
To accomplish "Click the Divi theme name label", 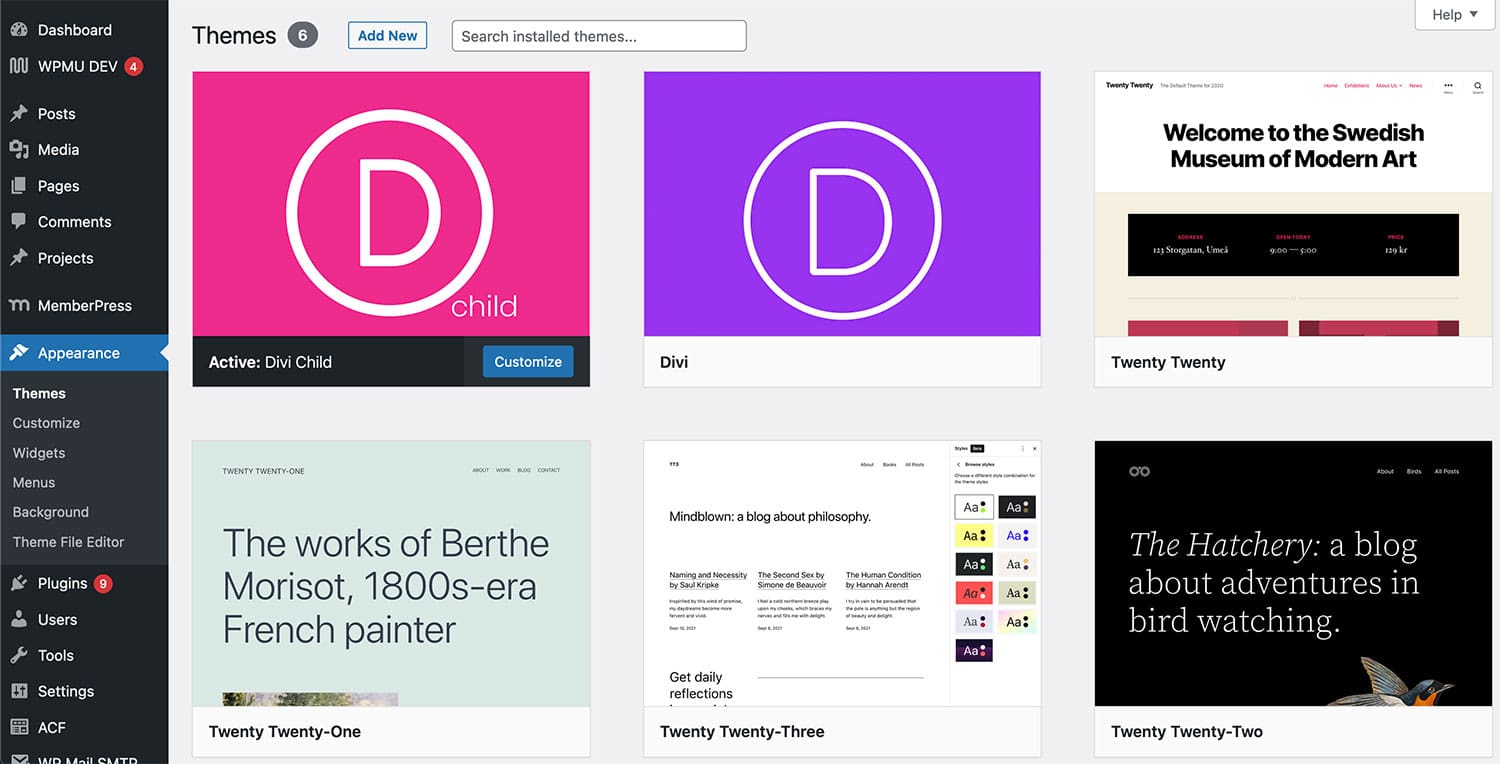I will [x=674, y=362].
